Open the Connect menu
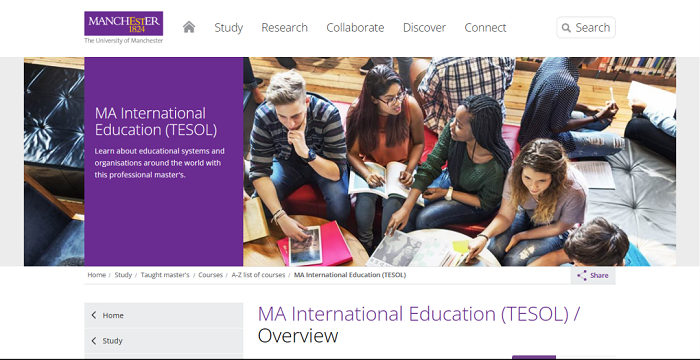The height and width of the screenshot is (360, 700). coord(485,28)
